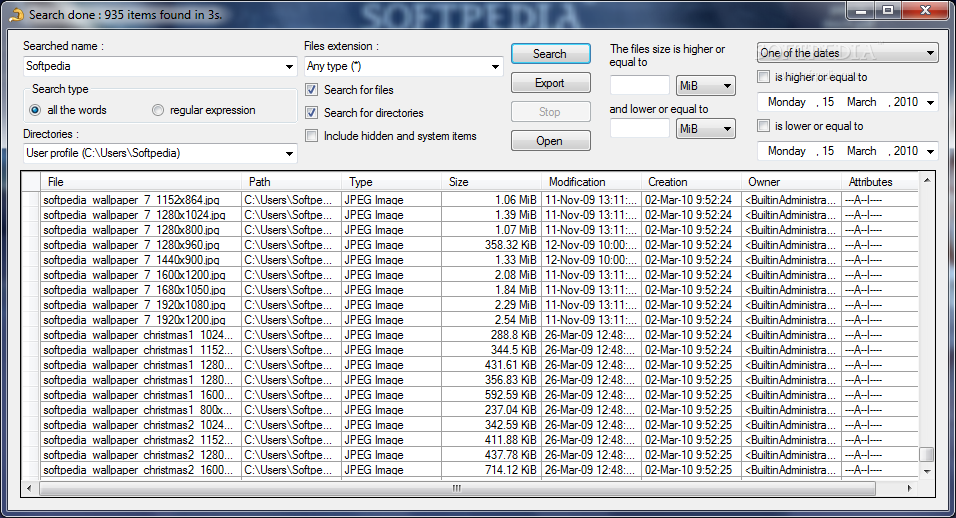Sort results by Type column header
This screenshot has width=956, height=518.
point(391,182)
